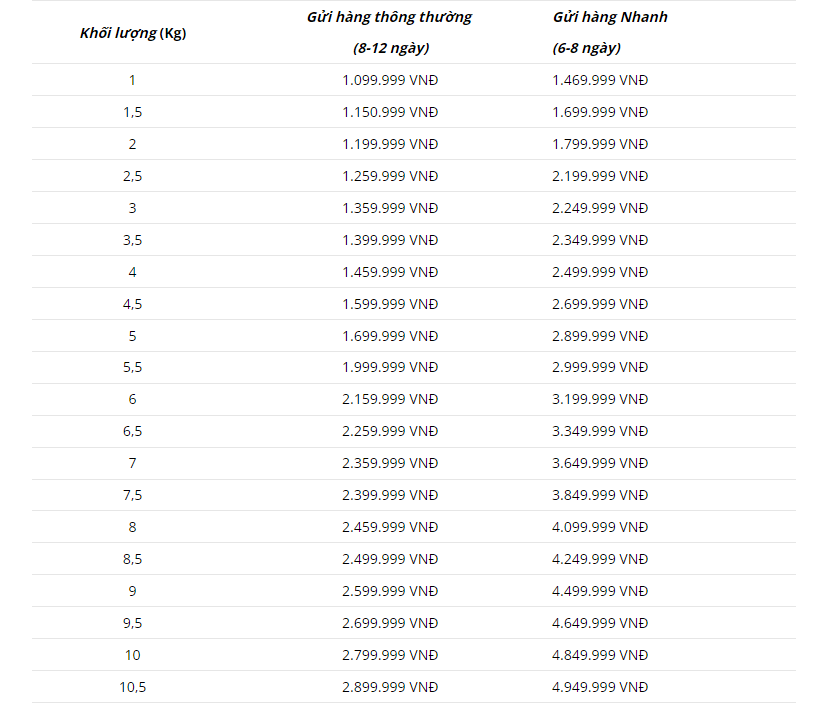Screen dimensions: 821x717
Task: Select the 1,5 kg weight cell
Action: pyautogui.click(x=132, y=112)
